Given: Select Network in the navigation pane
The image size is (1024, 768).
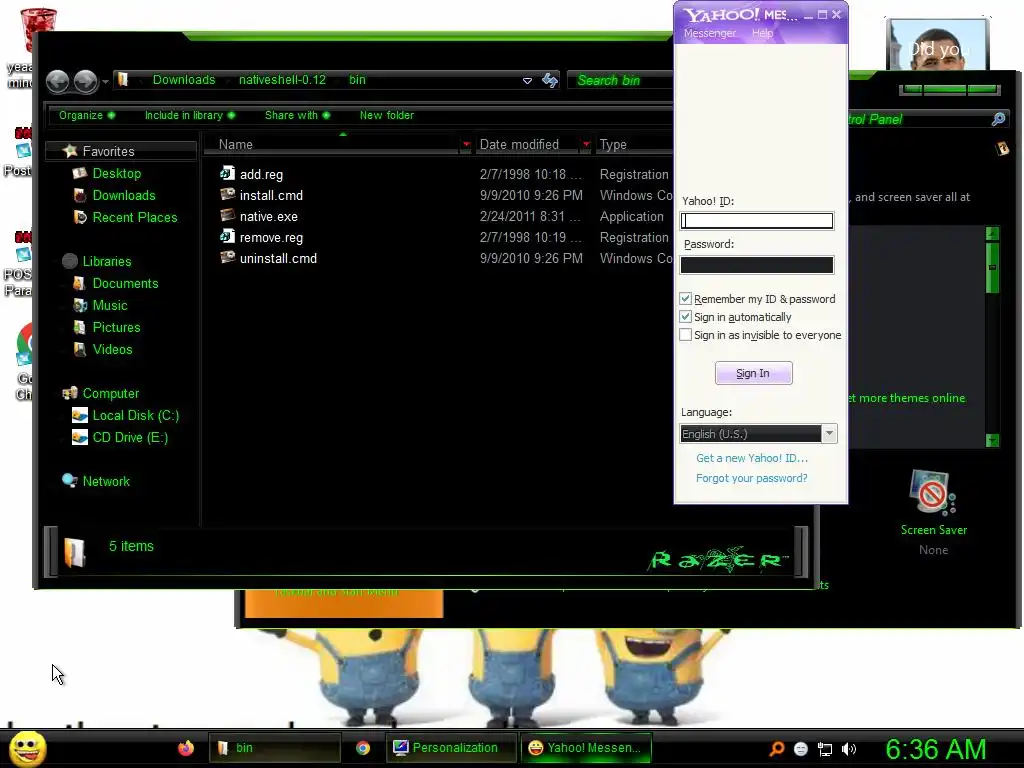Looking at the screenshot, I should click(x=106, y=481).
